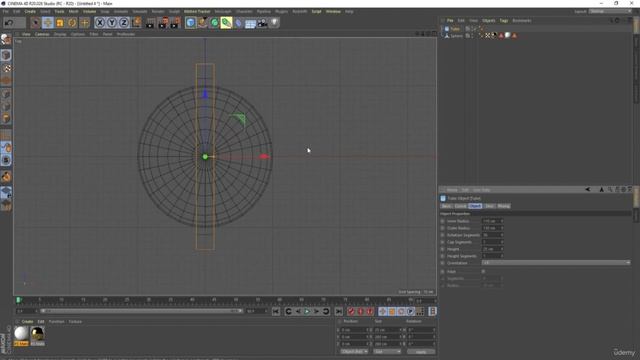Go to end of animation
Screen dimensions: 640x360
point(338,311)
